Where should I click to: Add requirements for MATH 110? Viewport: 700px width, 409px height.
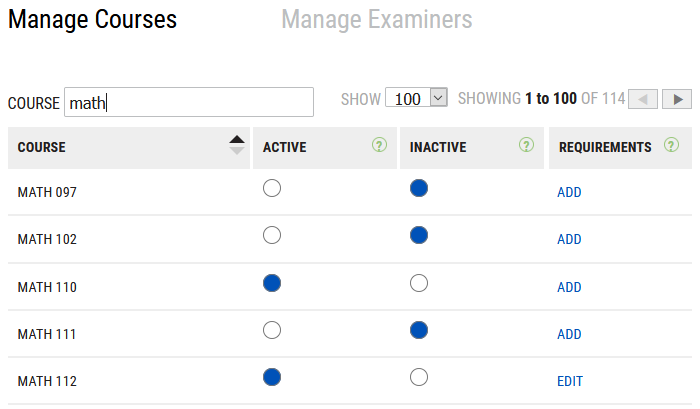[569, 287]
